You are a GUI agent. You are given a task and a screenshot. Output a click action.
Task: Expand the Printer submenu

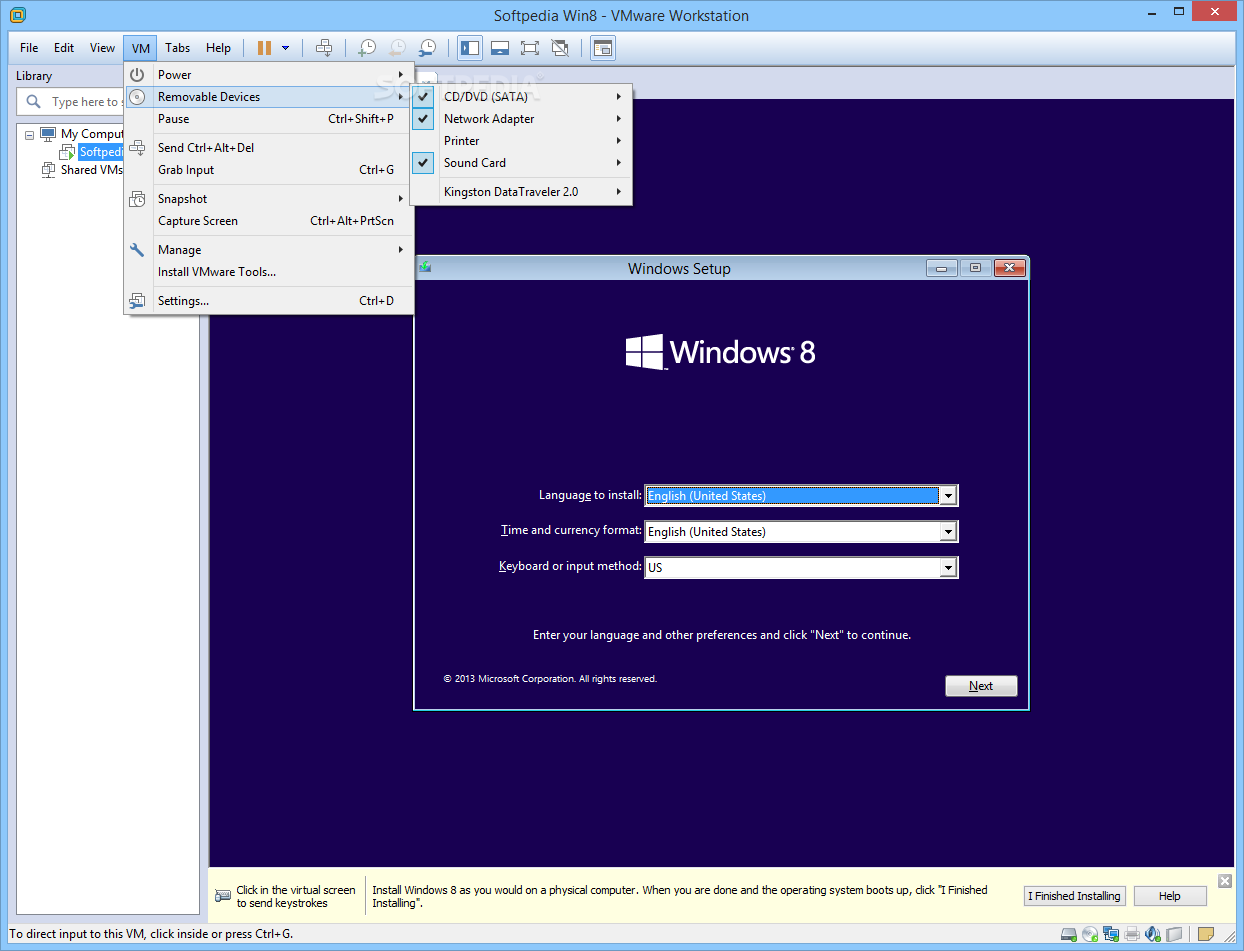[x=521, y=141]
